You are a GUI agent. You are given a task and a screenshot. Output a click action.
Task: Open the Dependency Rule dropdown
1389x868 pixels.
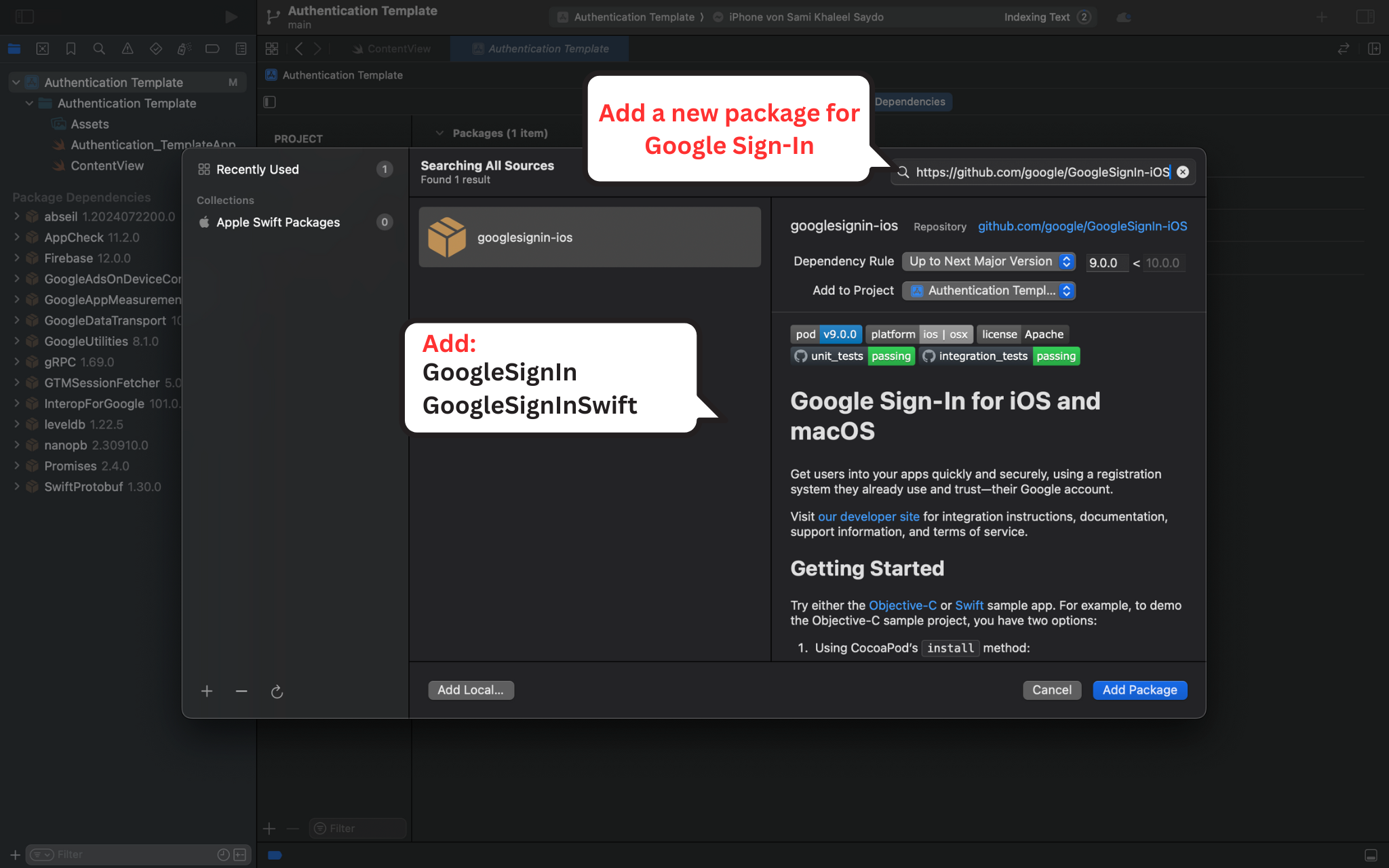(988, 262)
